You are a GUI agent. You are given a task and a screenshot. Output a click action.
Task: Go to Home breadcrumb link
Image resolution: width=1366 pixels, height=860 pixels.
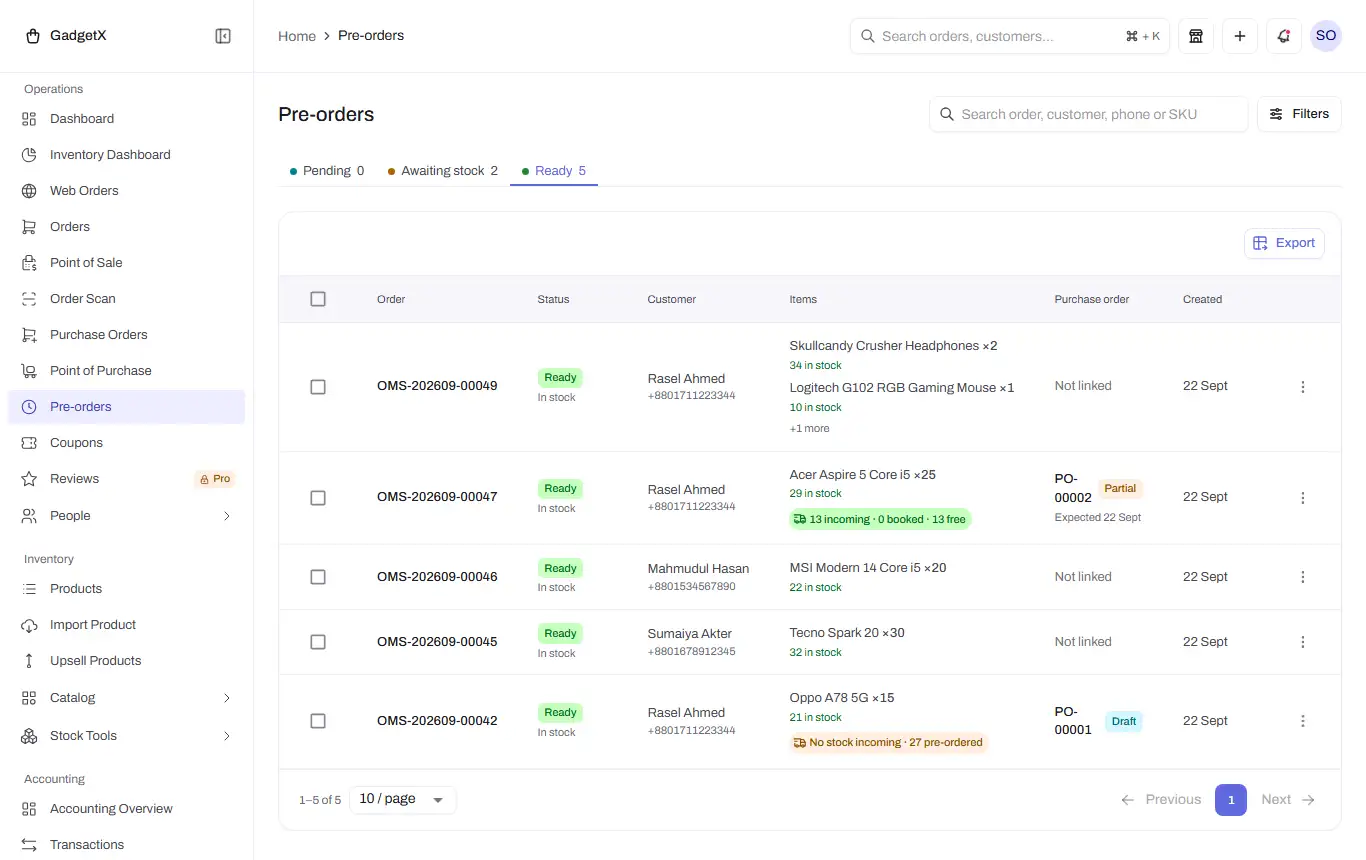(297, 36)
